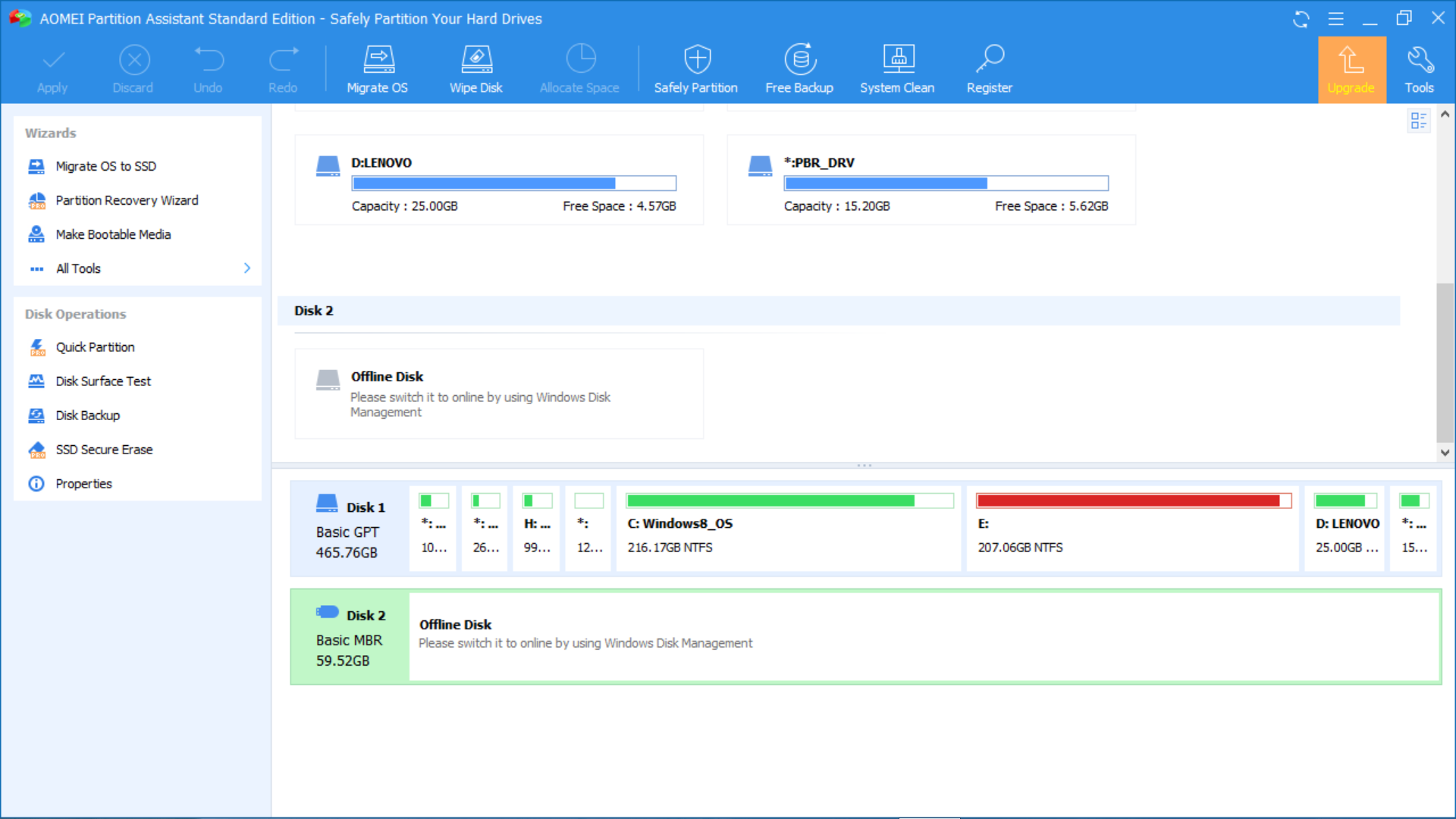Select the H: partition block on Disk 1
Screen dimensions: 1456x819
pyautogui.click(x=537, y=529)
